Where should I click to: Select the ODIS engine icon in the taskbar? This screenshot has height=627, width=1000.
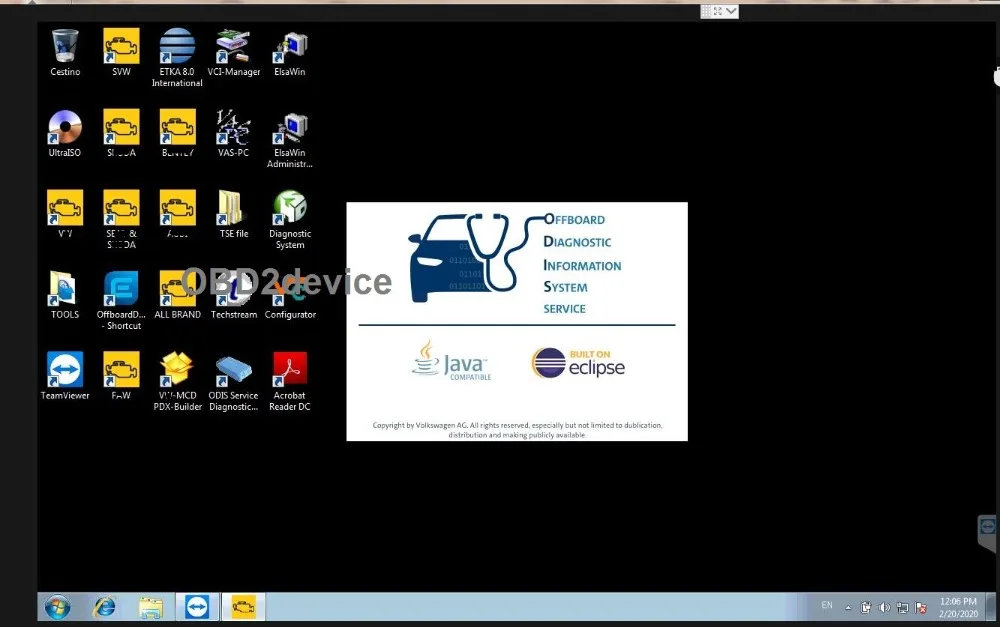(243, 607)
